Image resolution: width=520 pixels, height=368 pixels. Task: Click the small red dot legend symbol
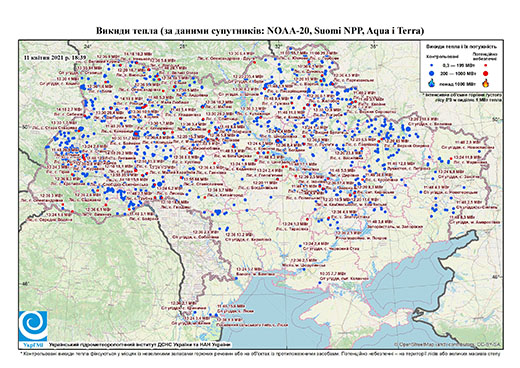click(x=486, y=66)
